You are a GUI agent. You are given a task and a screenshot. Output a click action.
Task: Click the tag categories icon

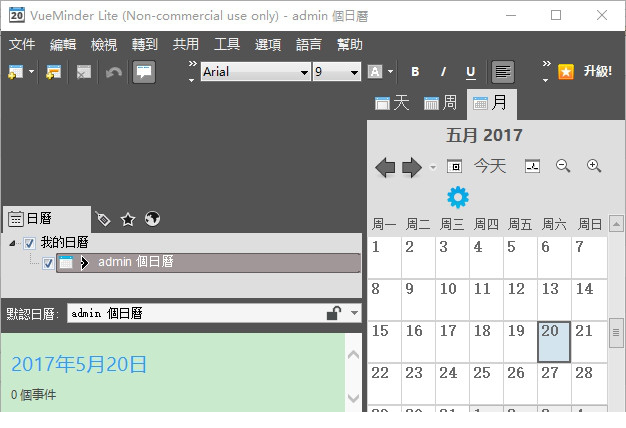point(103,219)
